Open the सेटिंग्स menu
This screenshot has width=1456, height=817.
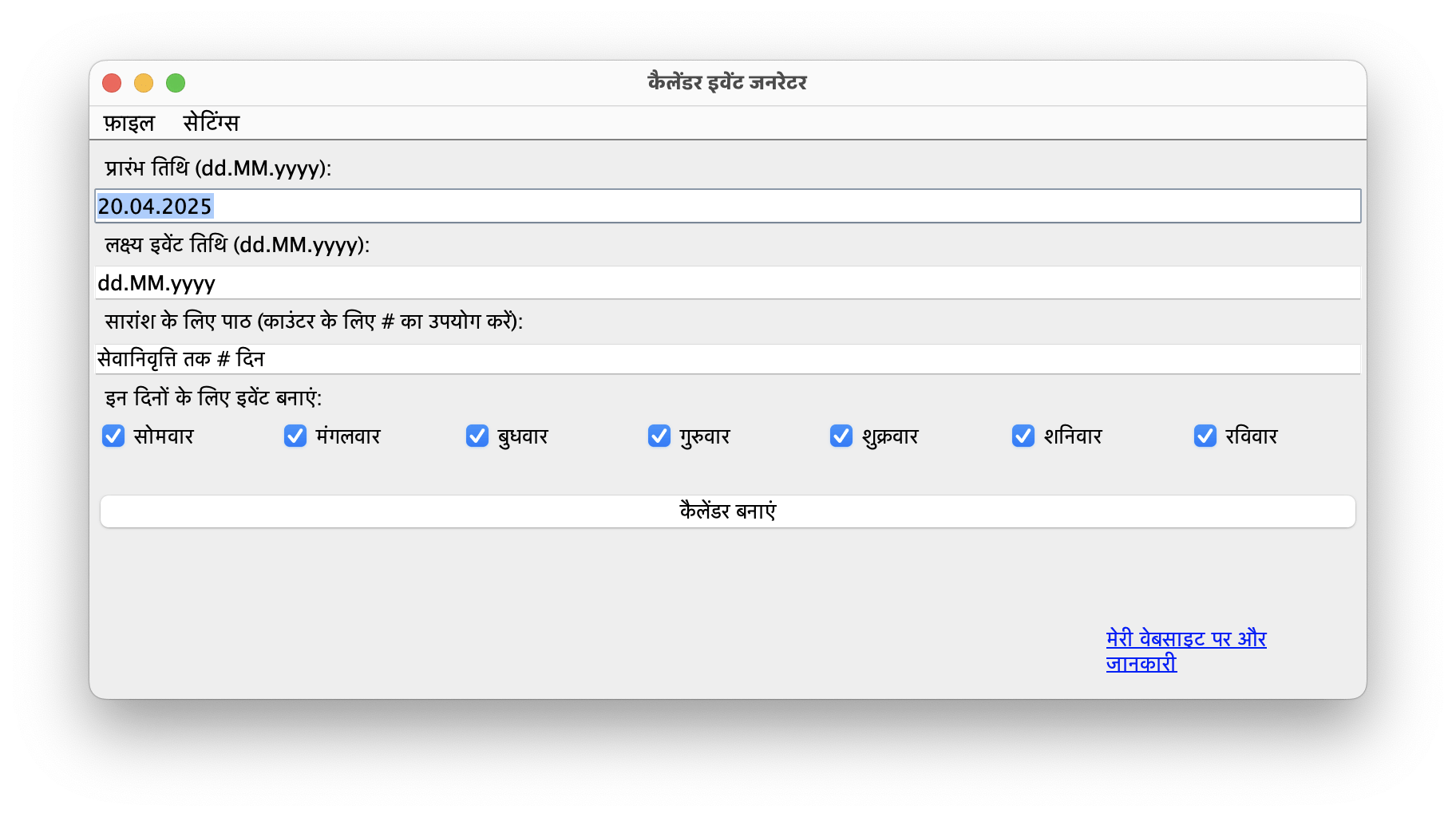[211, 123]
